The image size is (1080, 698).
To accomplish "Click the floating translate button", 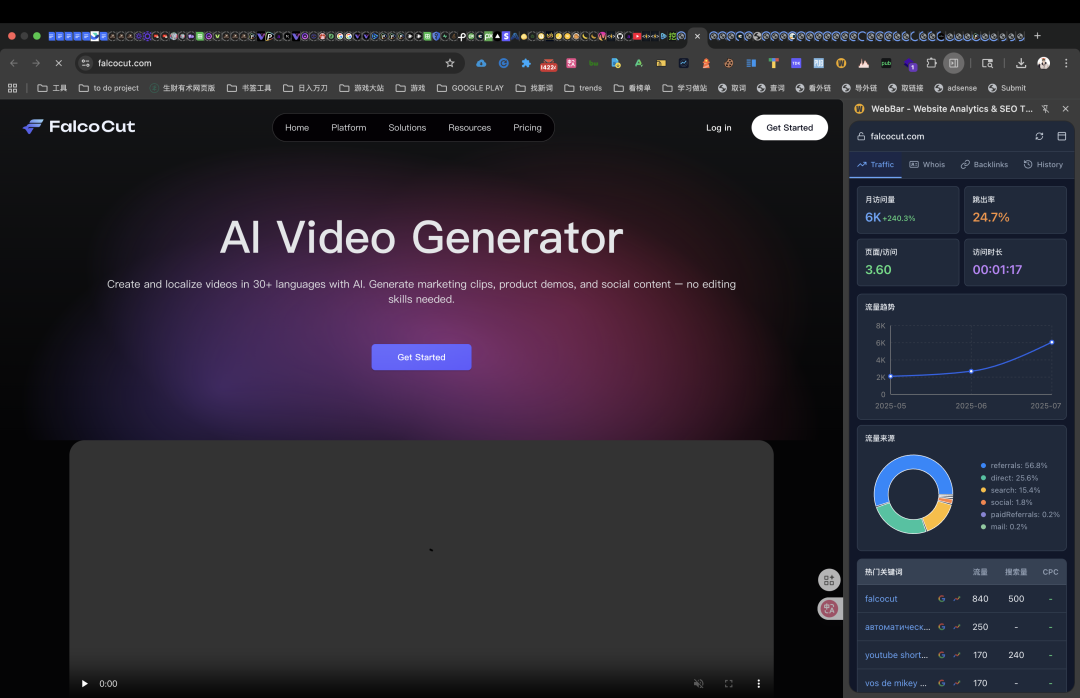I will pos(829,608).
